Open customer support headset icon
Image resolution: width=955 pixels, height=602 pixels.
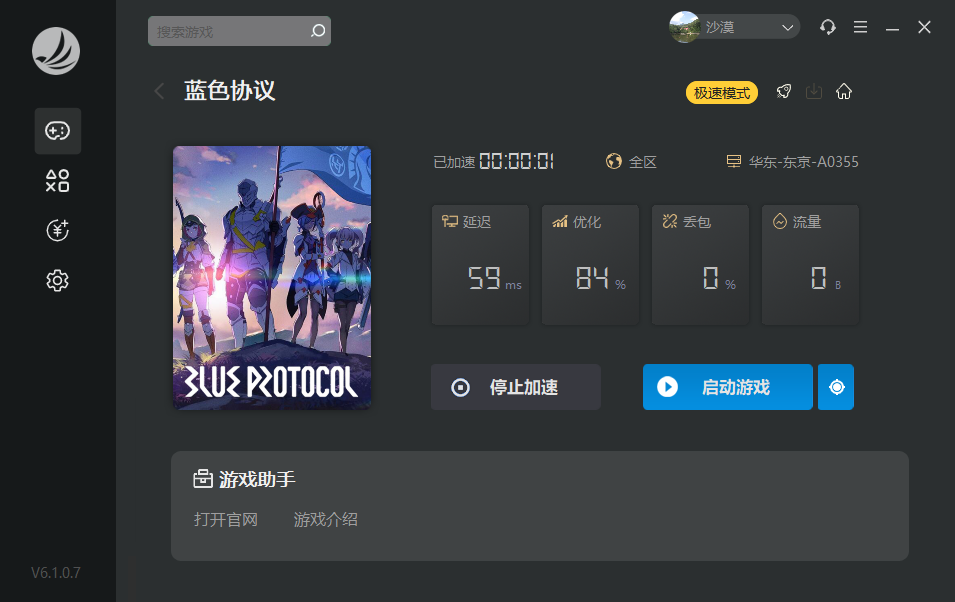(x=828, y=27)
